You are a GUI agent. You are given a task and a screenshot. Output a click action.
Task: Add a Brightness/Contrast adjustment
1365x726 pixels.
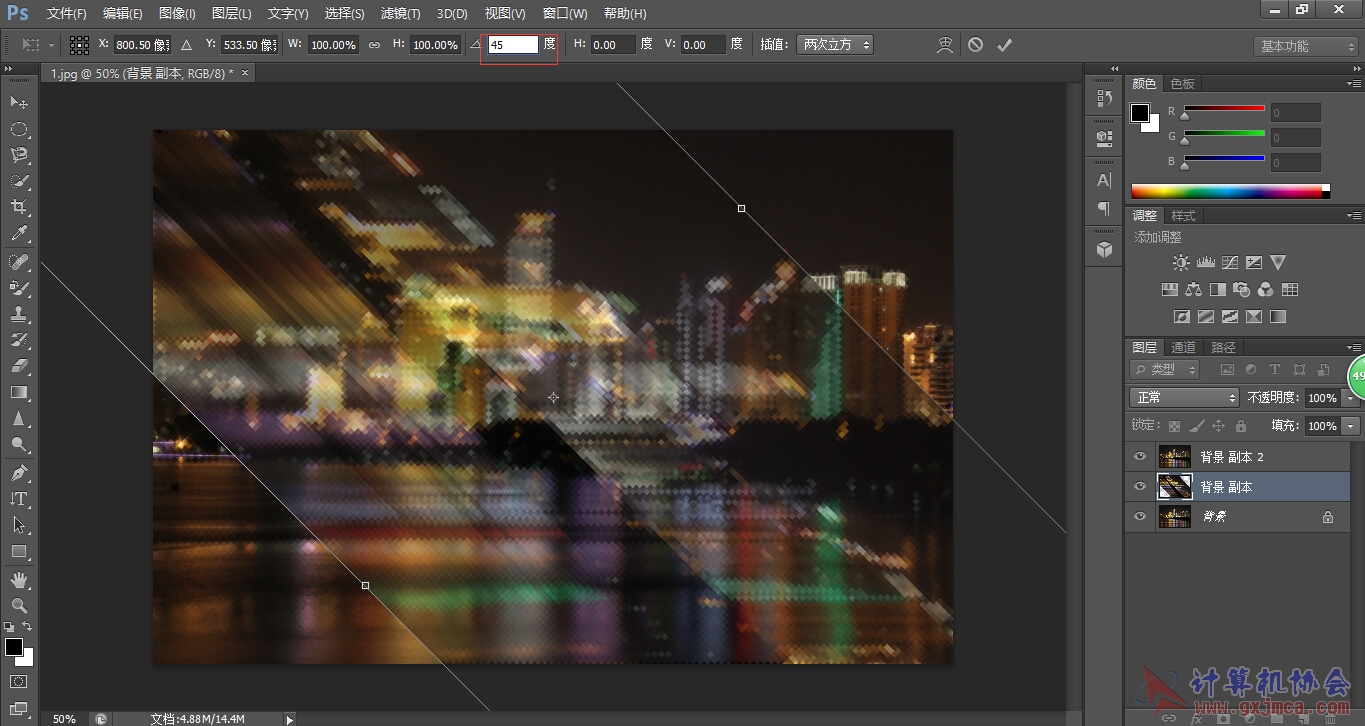[x=1181, y=262]
